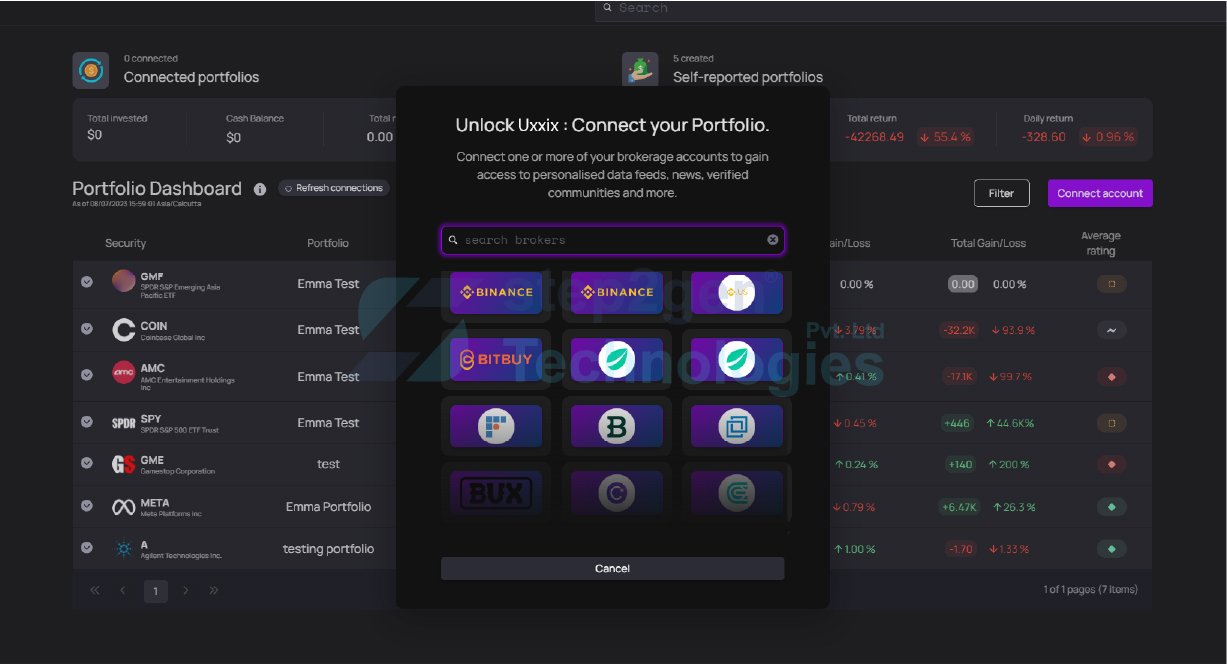Click the GameStop GME logo
Screen dimensions: 1227x664
(123, 464)
